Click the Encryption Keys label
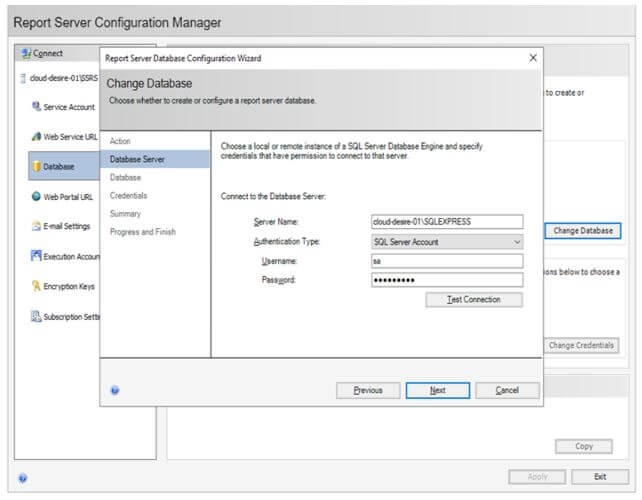 pos(69,287)
